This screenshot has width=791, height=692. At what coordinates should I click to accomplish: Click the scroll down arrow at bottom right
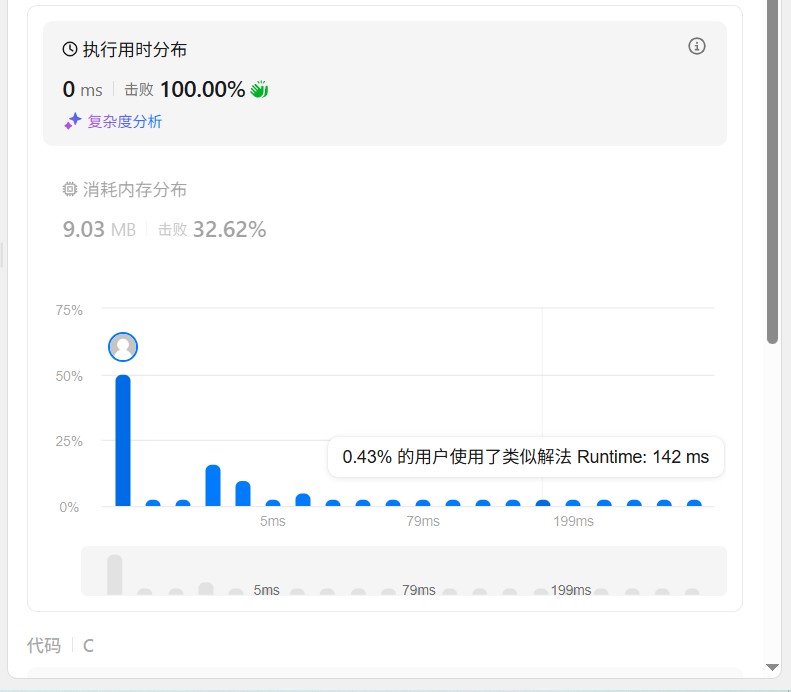[772, 667]
